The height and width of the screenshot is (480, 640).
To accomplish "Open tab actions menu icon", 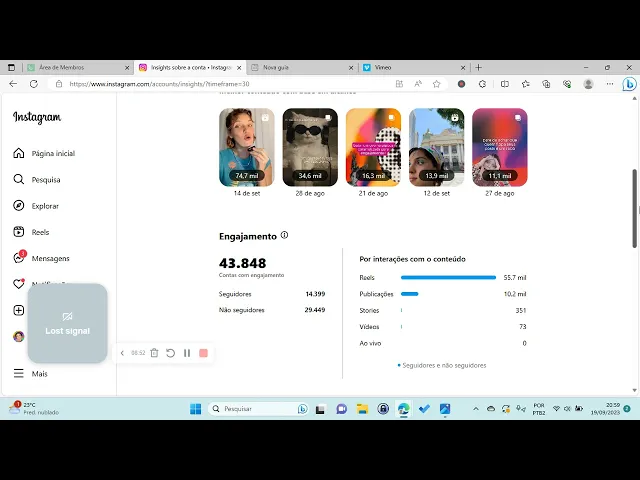I will 11,67.
